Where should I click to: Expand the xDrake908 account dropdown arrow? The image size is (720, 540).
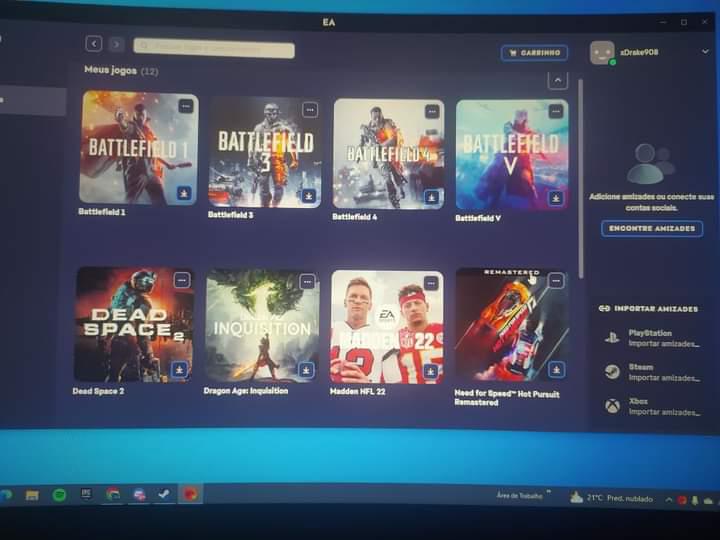(705, 51)
